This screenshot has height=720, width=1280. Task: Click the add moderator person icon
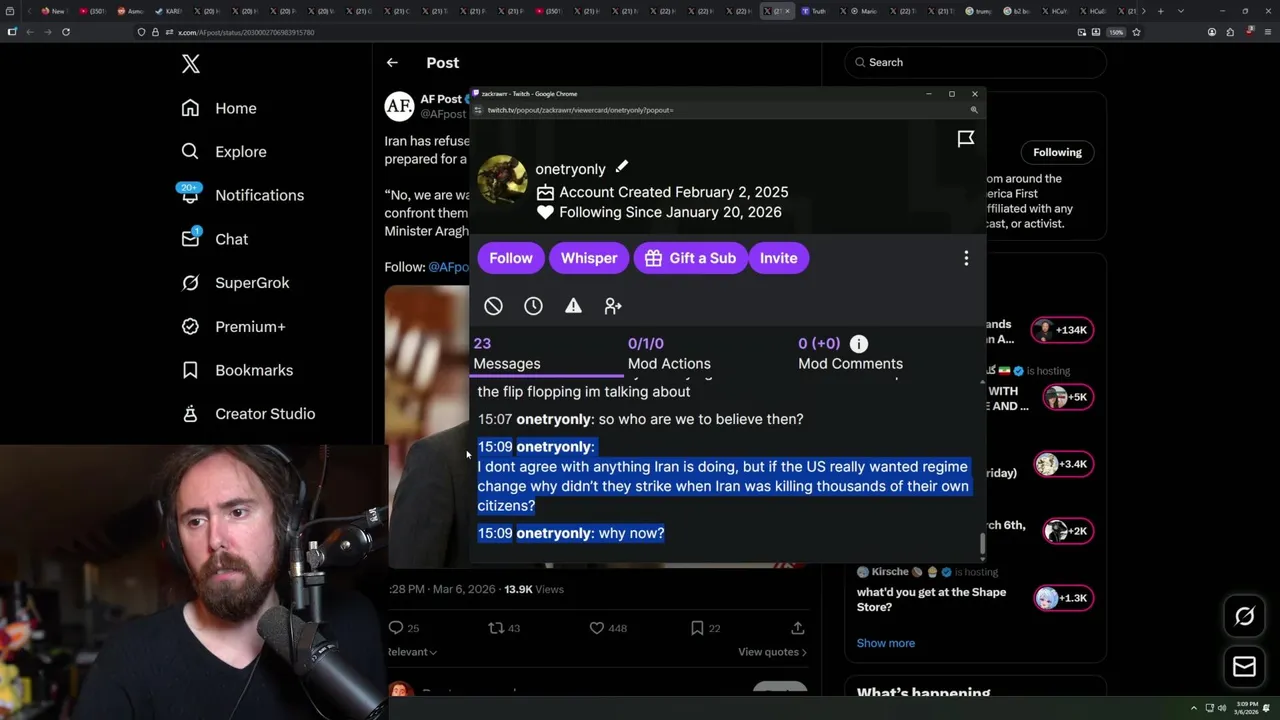point(613,306)
